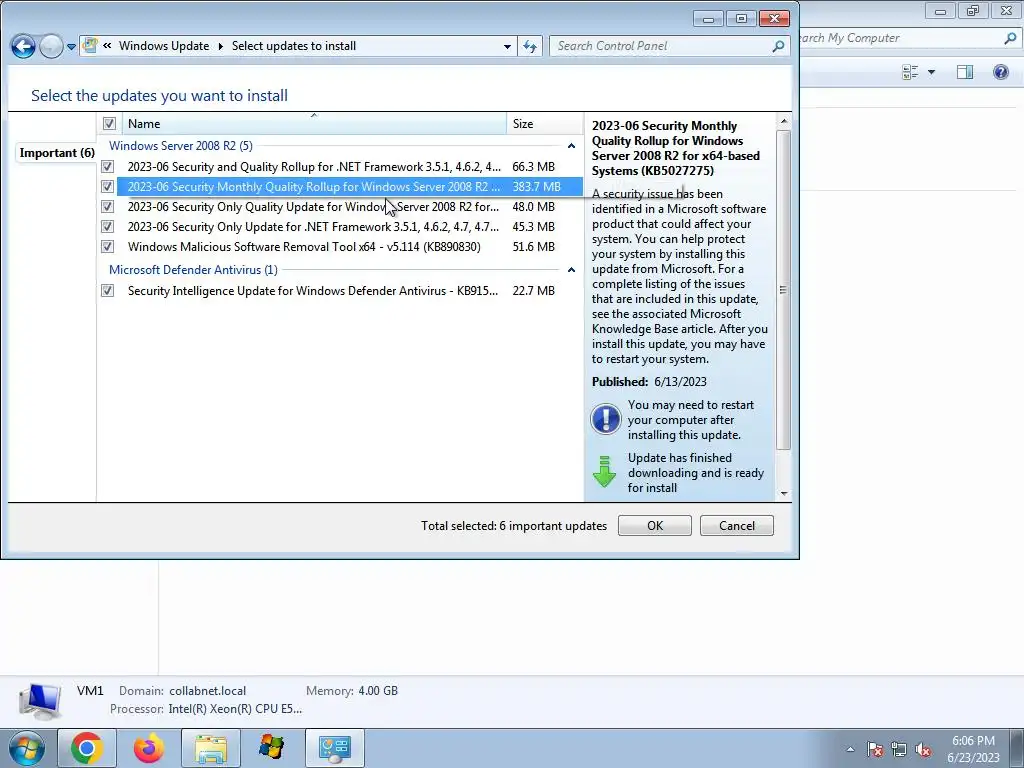The height and width of the screenshot is (768, 1024).
Task: Click the collabnet.local domain value
Action: coord(208,691)
